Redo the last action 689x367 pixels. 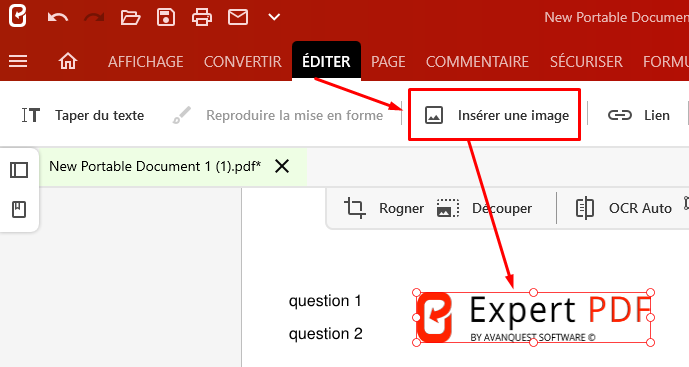click(x=94, y=18)
